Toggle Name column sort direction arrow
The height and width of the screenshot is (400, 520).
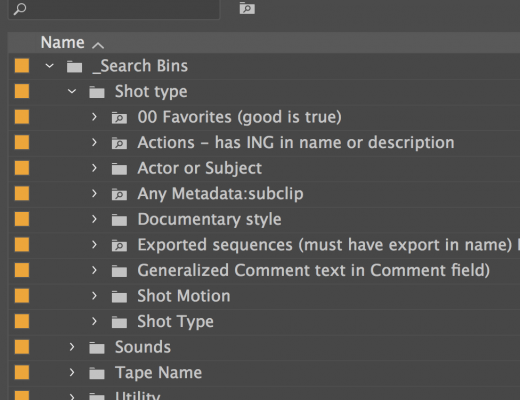tap(98, 45)
